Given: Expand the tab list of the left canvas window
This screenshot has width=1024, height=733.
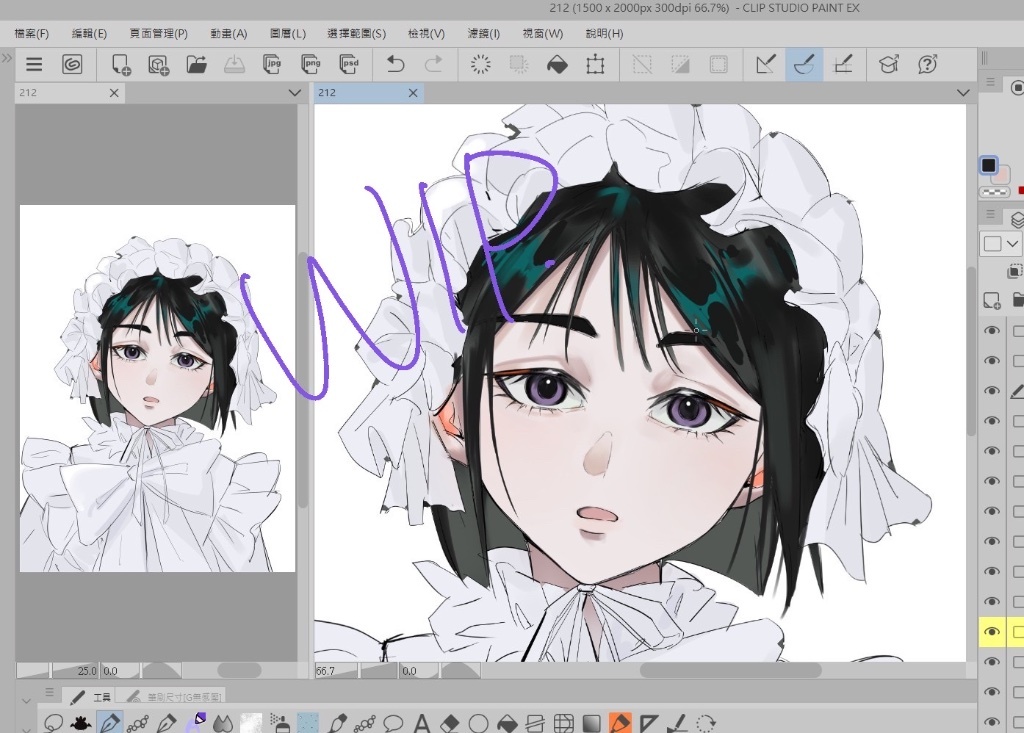Looking at the screenshot, I should 295,93.
